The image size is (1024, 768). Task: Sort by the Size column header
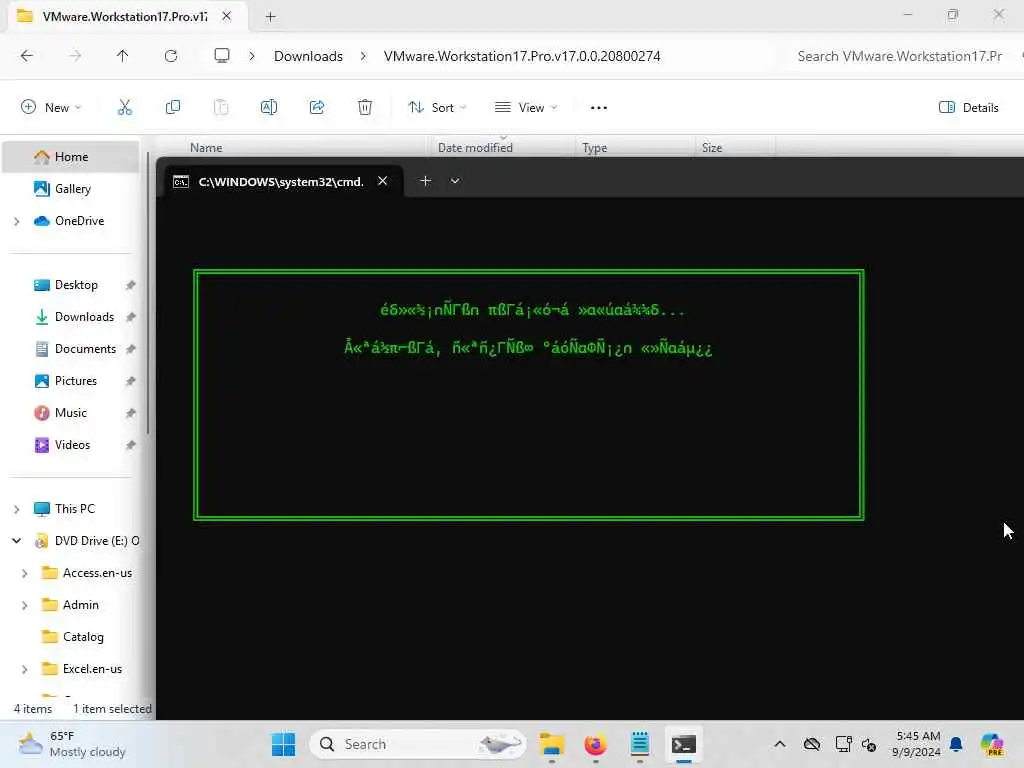tap(712, 148)
